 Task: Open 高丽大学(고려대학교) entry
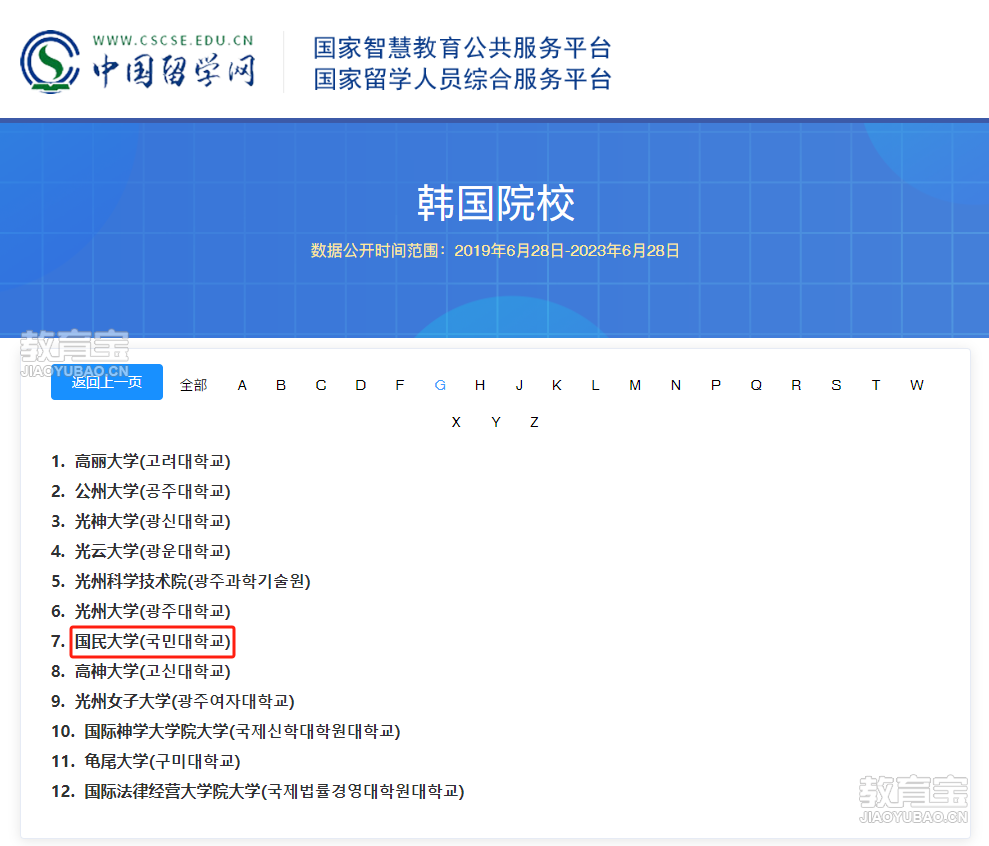[153, 461]
